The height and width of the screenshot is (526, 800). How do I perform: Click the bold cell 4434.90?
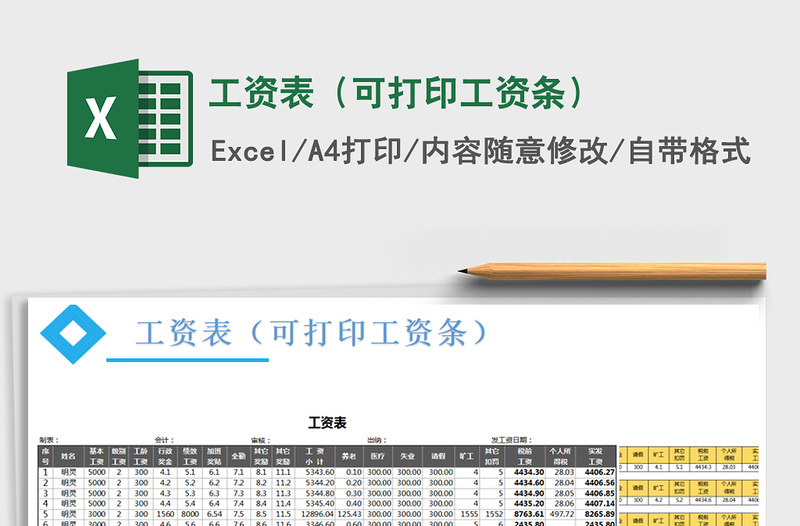tap(524, 493)
